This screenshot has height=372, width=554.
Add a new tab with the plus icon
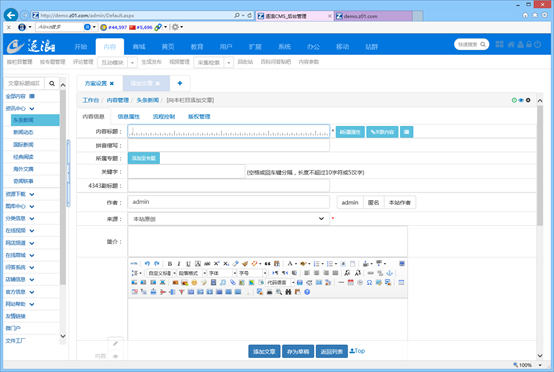[x=180, y=83]
